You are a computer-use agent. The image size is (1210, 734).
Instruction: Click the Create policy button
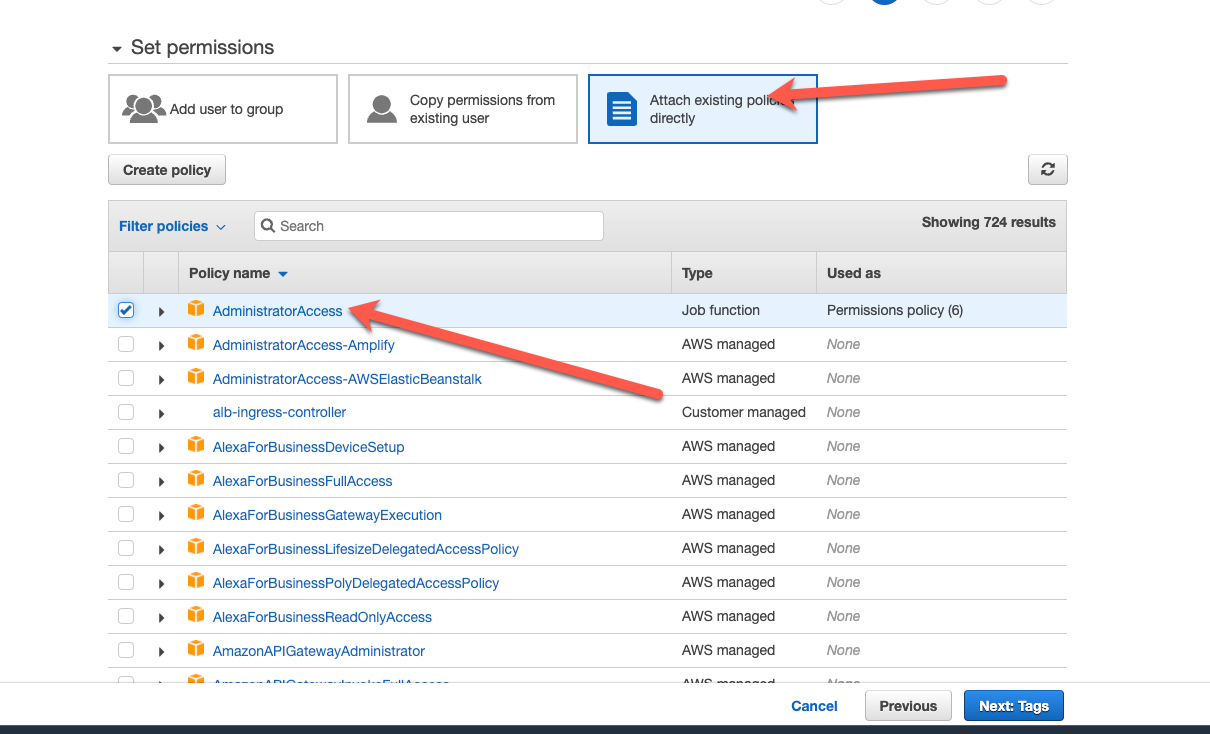tap(167, 170)
